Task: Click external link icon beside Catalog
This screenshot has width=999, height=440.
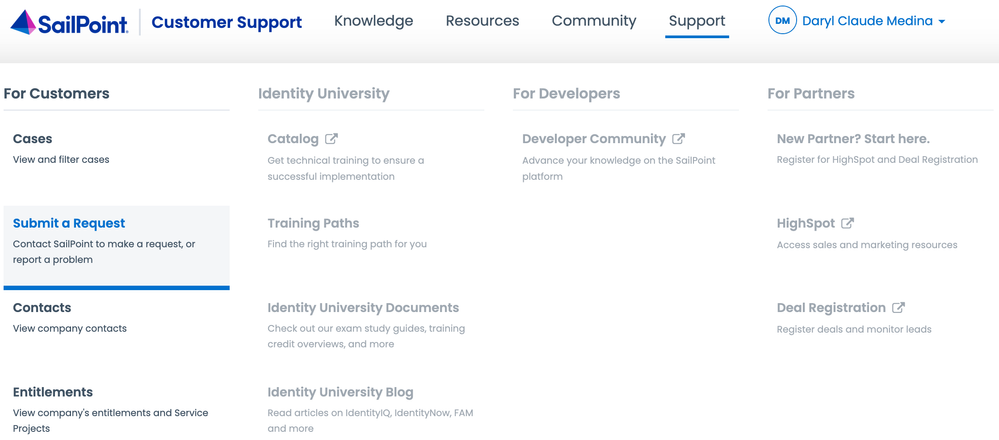Action: click(332, 139)
